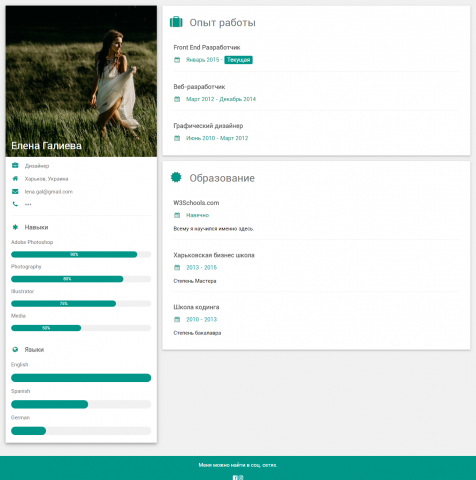Click the Front End Разработчик job title

(x=207, y=47)
